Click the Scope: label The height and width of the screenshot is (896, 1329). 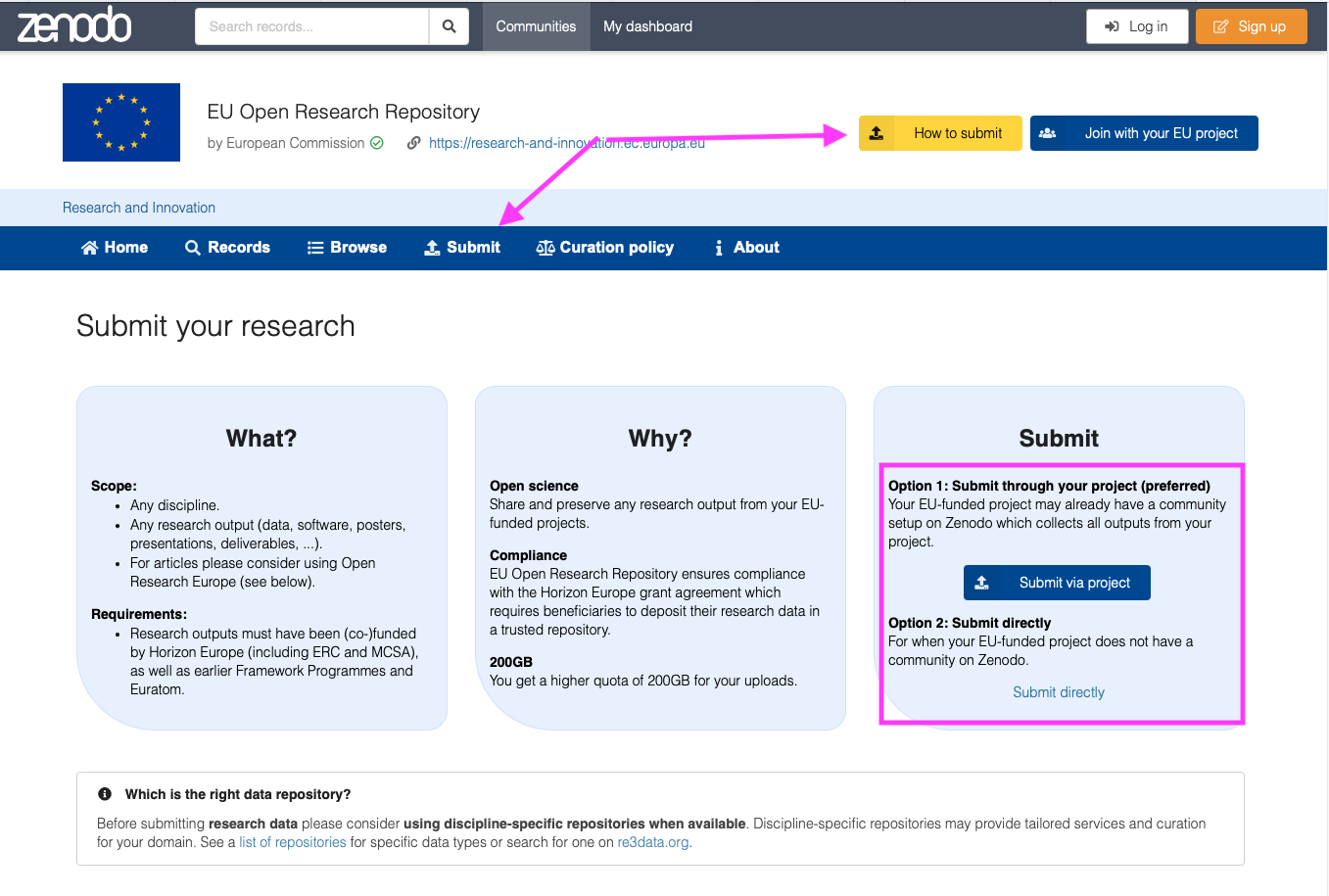coord(114,486)
